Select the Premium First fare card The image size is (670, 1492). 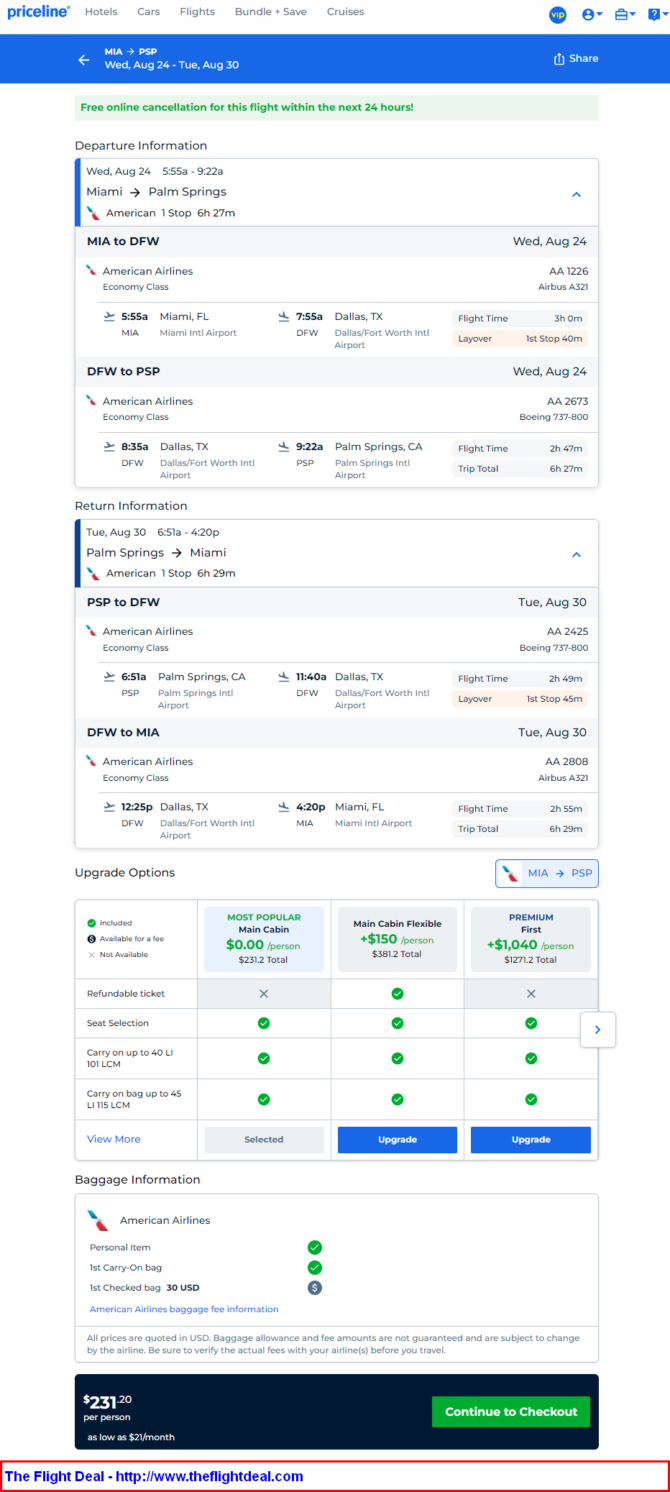tap(531, 939)
